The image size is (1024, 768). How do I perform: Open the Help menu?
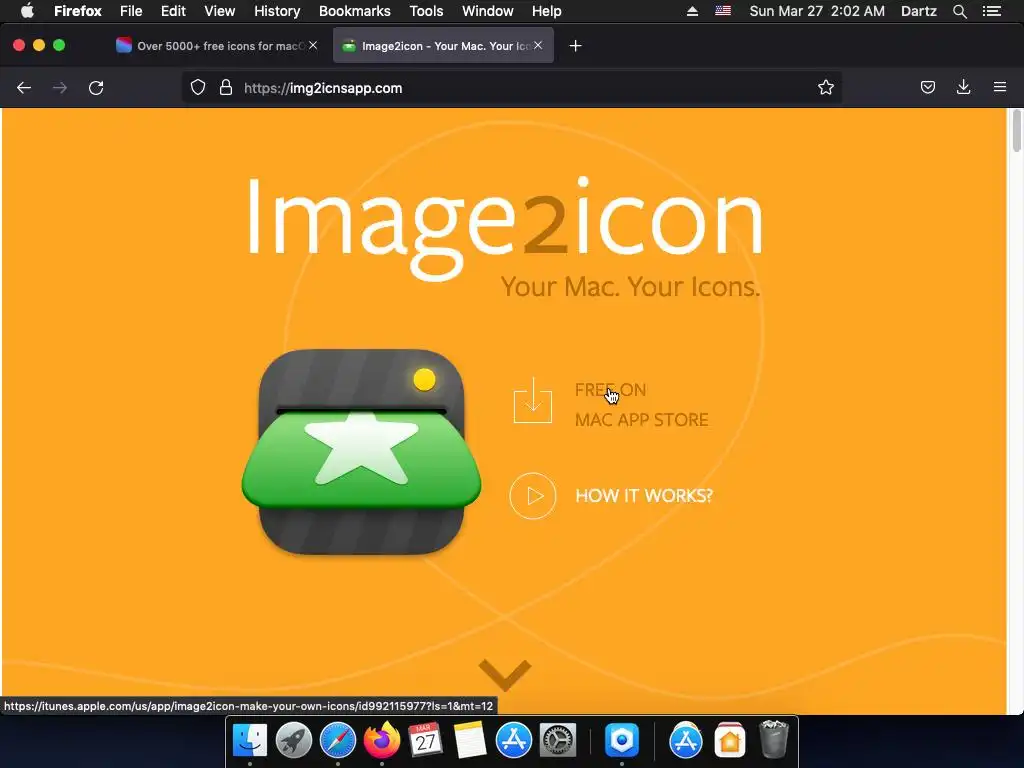[547, 11]
